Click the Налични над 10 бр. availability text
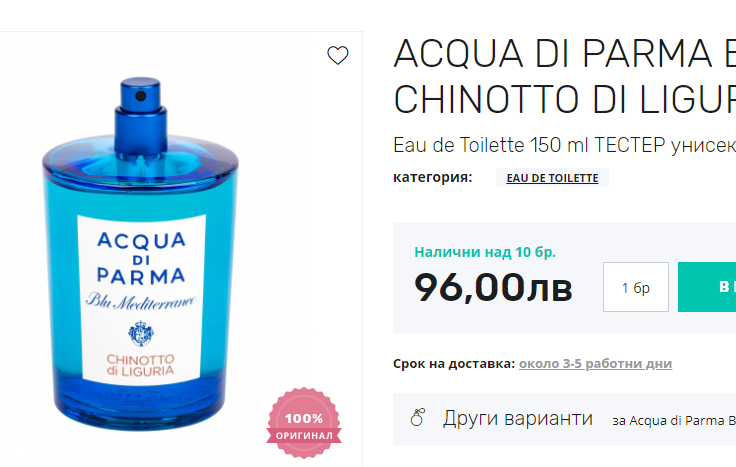 click(485, 252)
